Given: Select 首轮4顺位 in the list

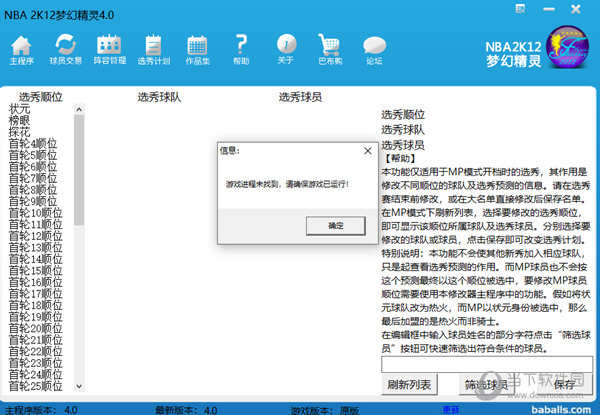Looking at the screenshot, I should click(33, 144).
